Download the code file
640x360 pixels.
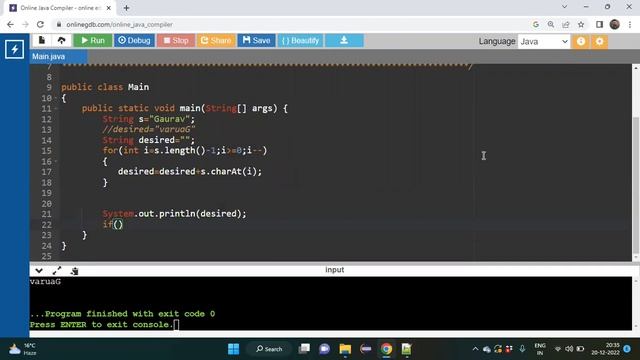(344, 40)
